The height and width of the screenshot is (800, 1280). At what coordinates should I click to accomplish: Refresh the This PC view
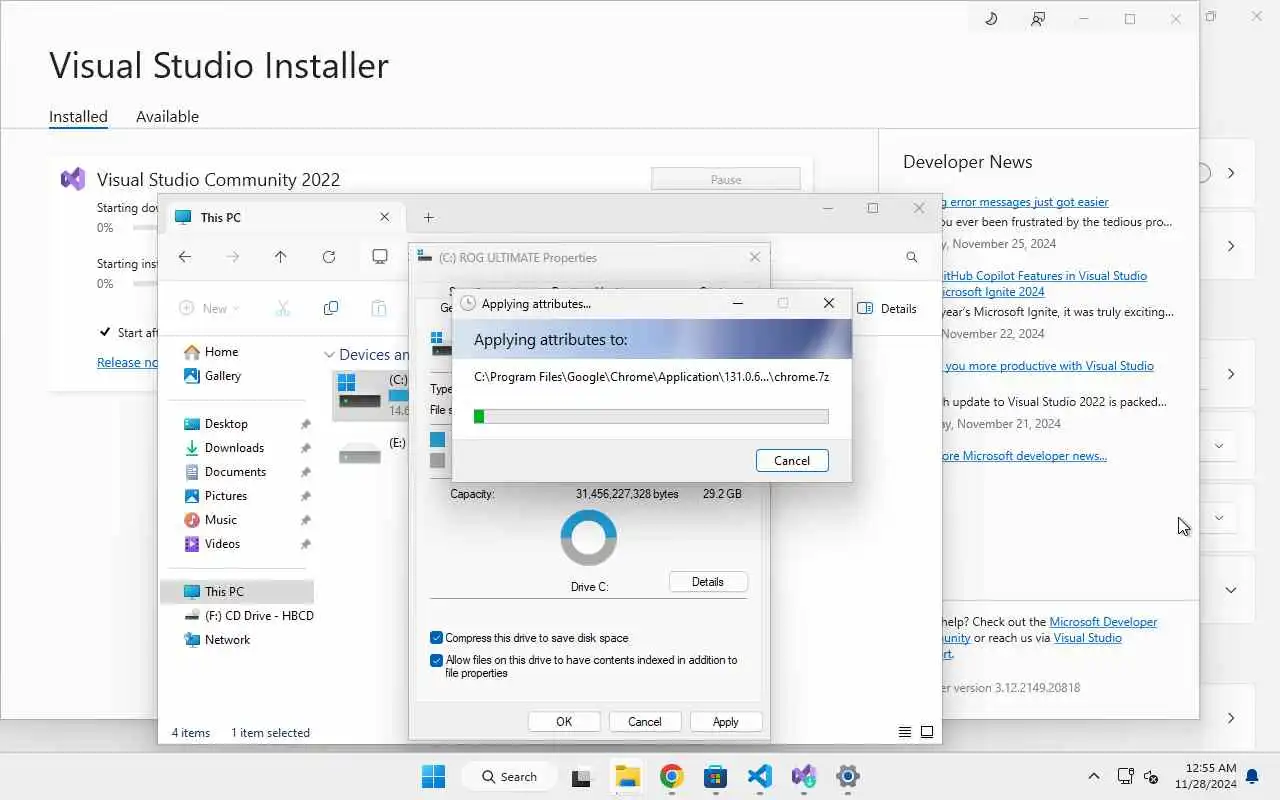pyautogui.click(x=329, y=257)
